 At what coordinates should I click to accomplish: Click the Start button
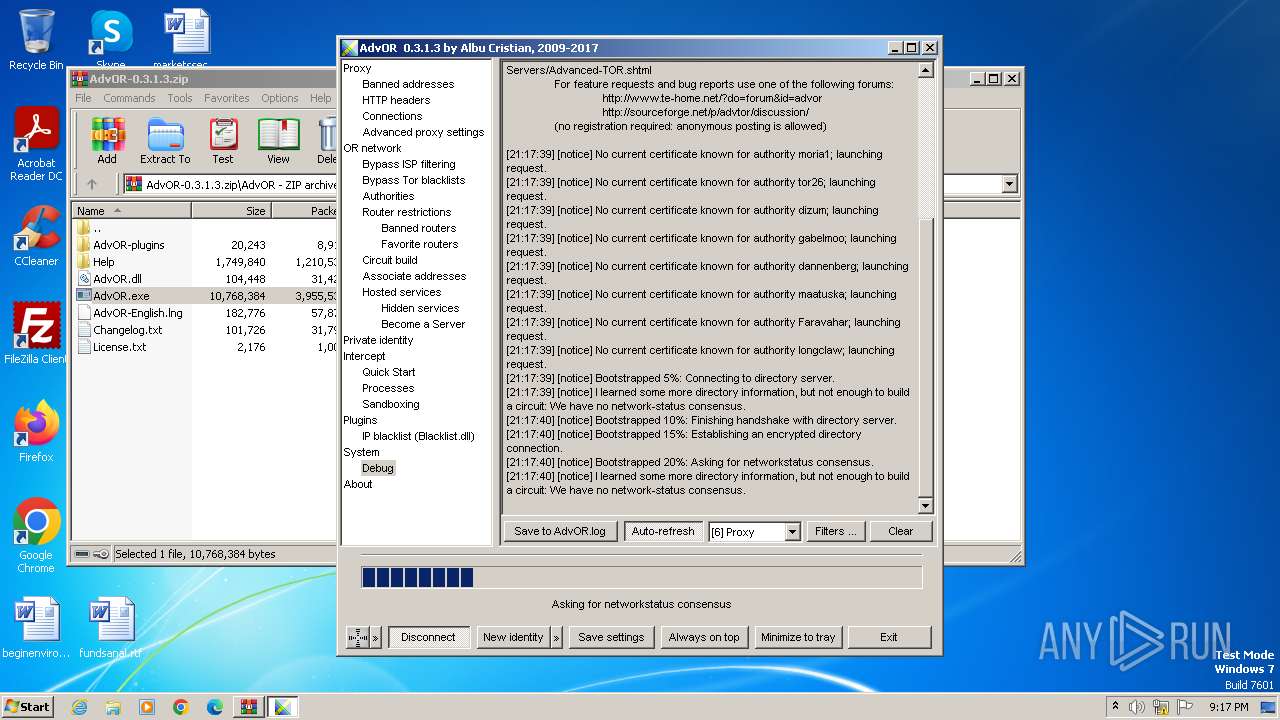[x=27, y=707]
